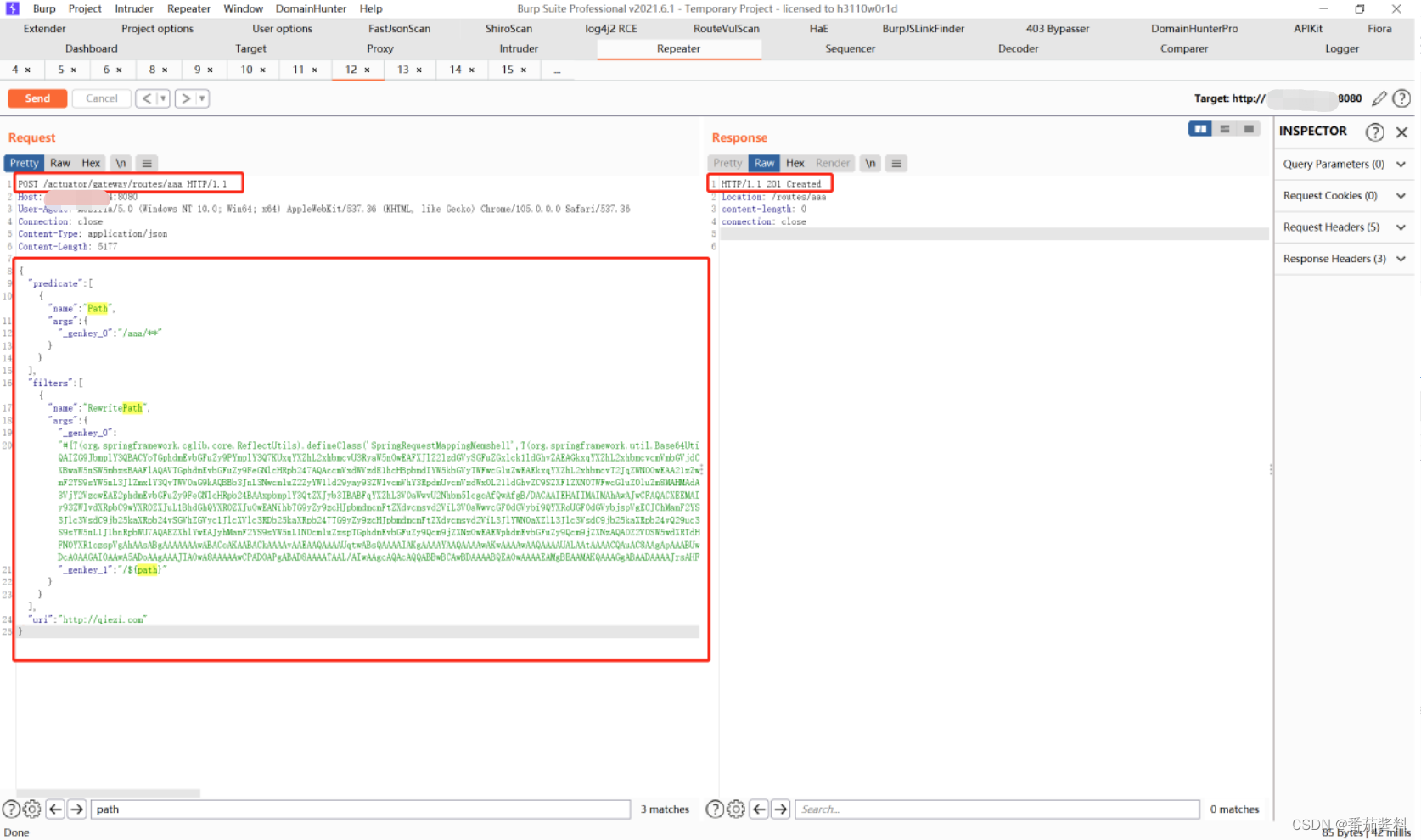The image size is (1421, 840).
Task: Select side-by-side layout view
Action: point(1200,129)
